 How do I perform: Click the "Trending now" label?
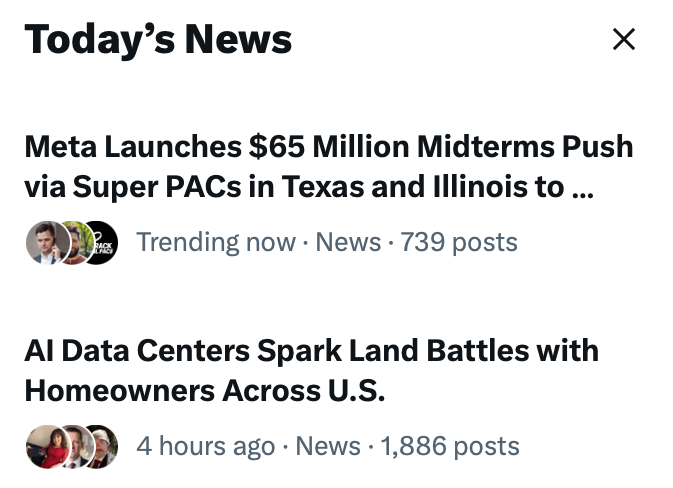[x=216, y=242]
